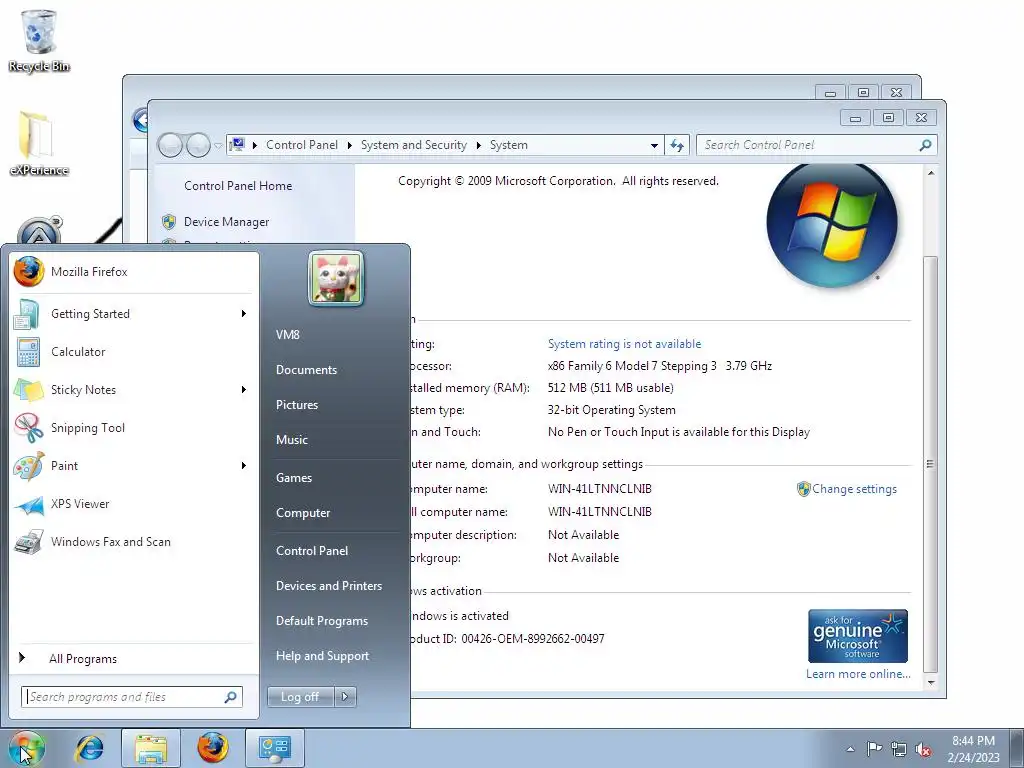Start the Snipping Tool

point(134,428)
